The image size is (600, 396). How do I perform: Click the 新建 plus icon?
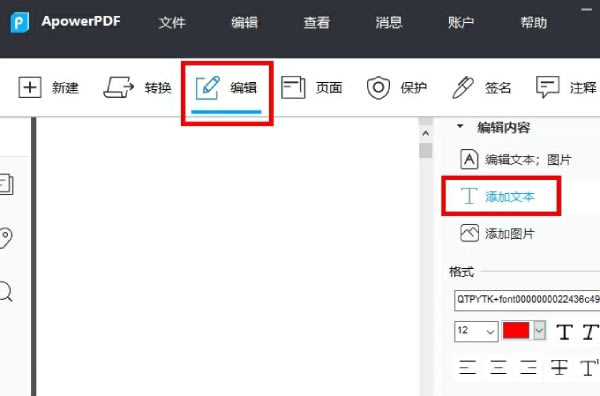click(x=30, y=87)
